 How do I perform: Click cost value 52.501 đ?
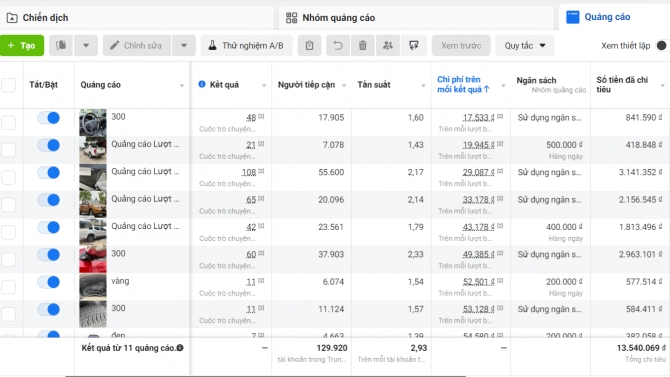pos(479,282)
